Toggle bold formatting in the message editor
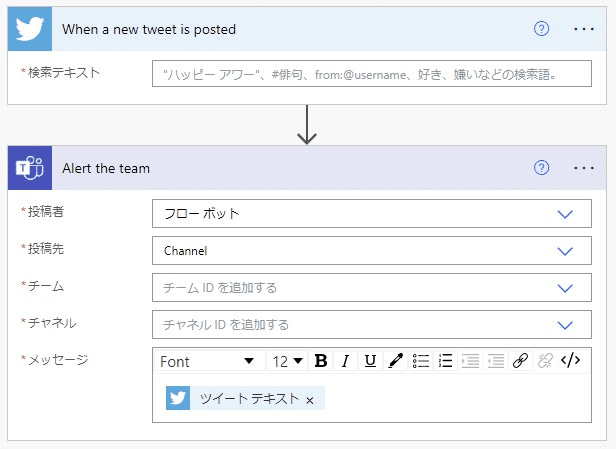 point(321,361)
